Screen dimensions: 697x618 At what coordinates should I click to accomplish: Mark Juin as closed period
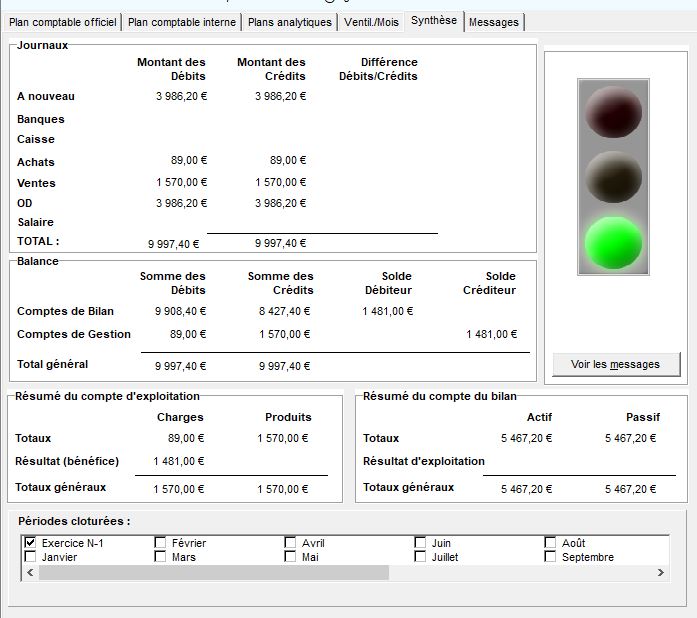tap(421, 543)
